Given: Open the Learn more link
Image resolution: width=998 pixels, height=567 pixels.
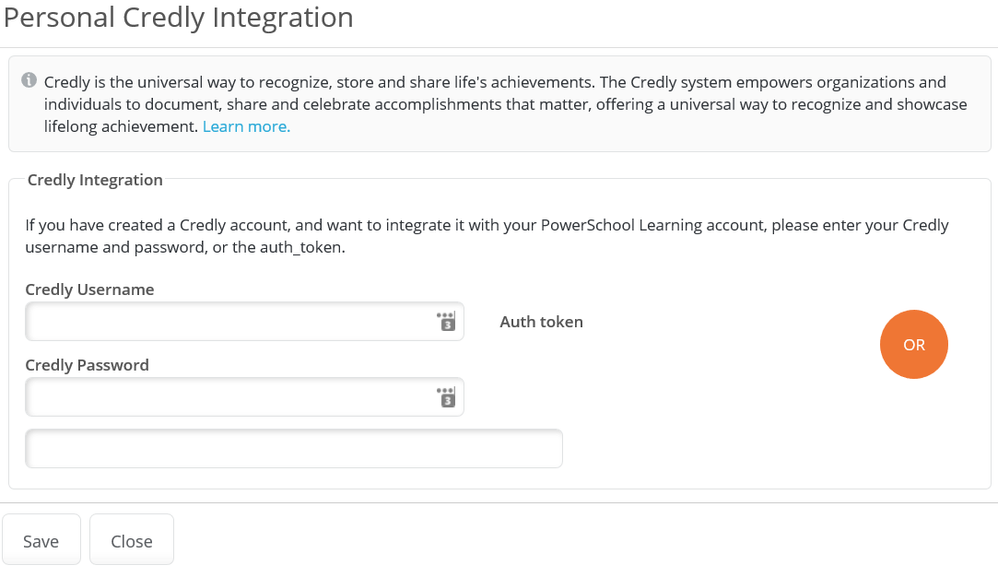Looking at the screenshot, I should (x=246, y=127).
